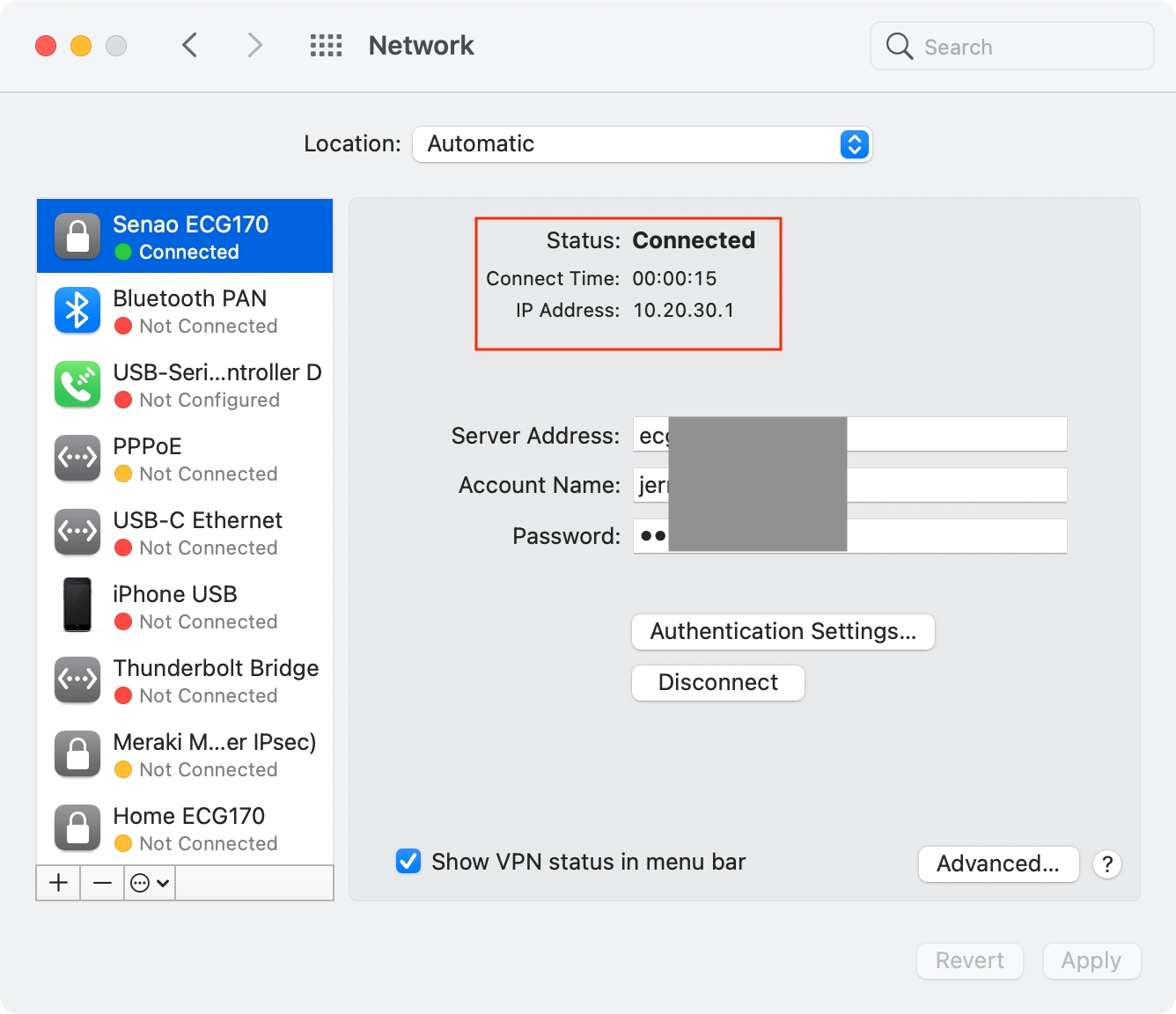Toggle Show VPN status in menu bar
The width and height of the screenshot is (1176, 1014).
408,861
